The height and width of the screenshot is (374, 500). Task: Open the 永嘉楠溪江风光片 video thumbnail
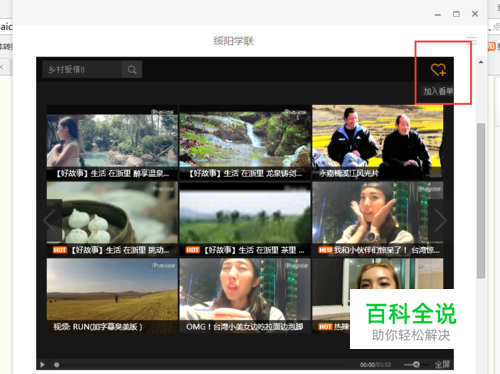pyautogui.click(x=378, y=143)
